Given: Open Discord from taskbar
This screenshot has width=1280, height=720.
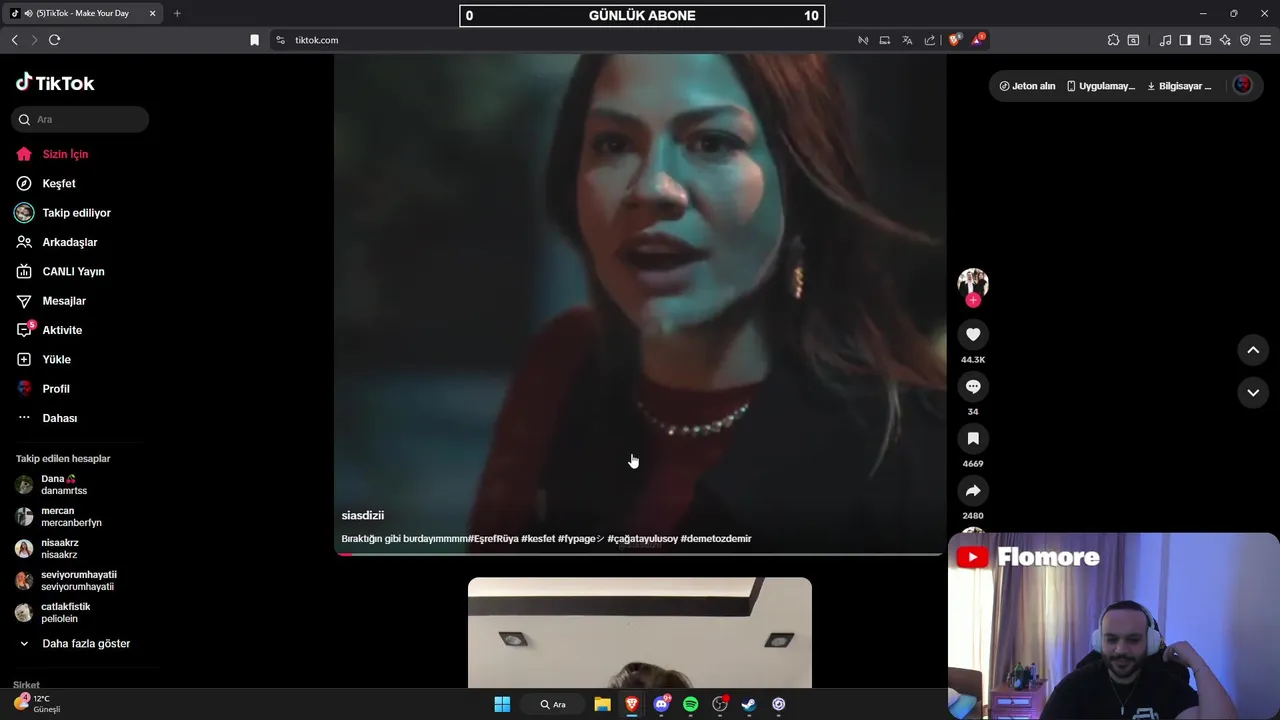Looking at the screenshot, I should 661,704.
